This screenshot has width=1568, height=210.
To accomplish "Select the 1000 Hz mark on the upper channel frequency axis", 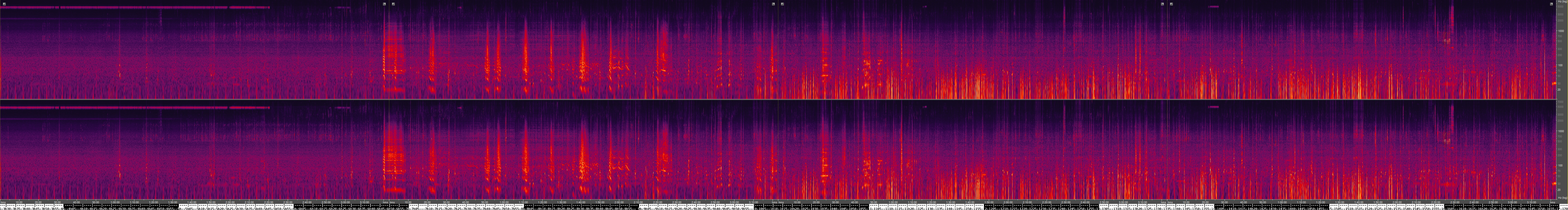I will pos(1561,30).
